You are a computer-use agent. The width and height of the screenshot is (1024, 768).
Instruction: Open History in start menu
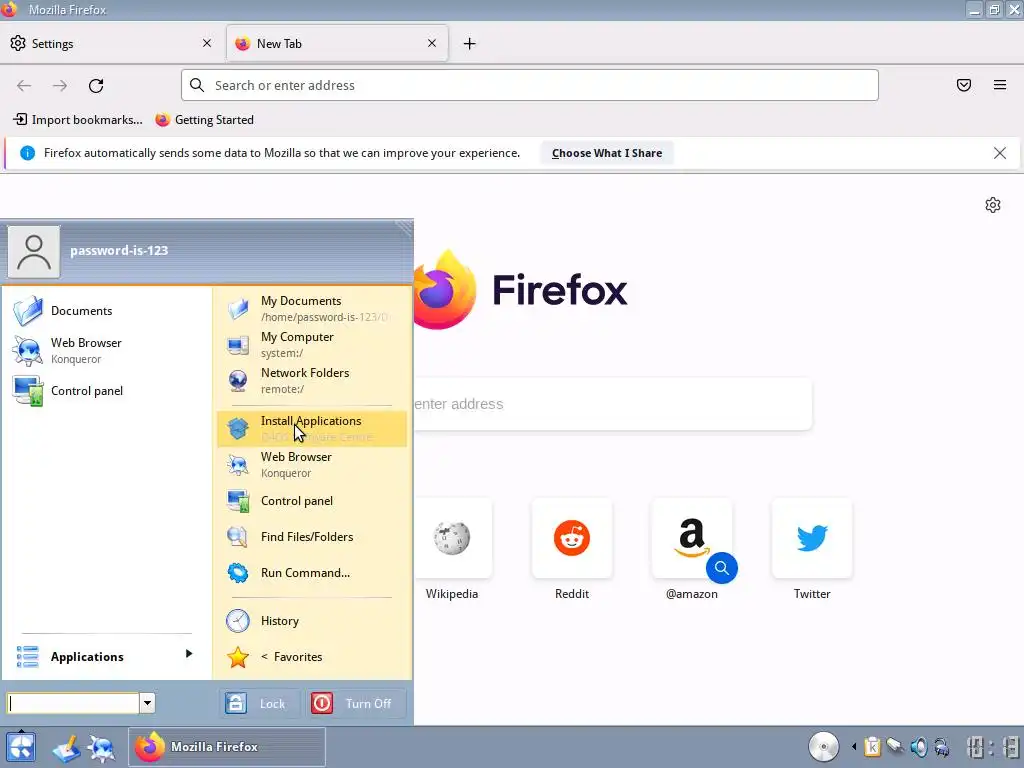312,621
